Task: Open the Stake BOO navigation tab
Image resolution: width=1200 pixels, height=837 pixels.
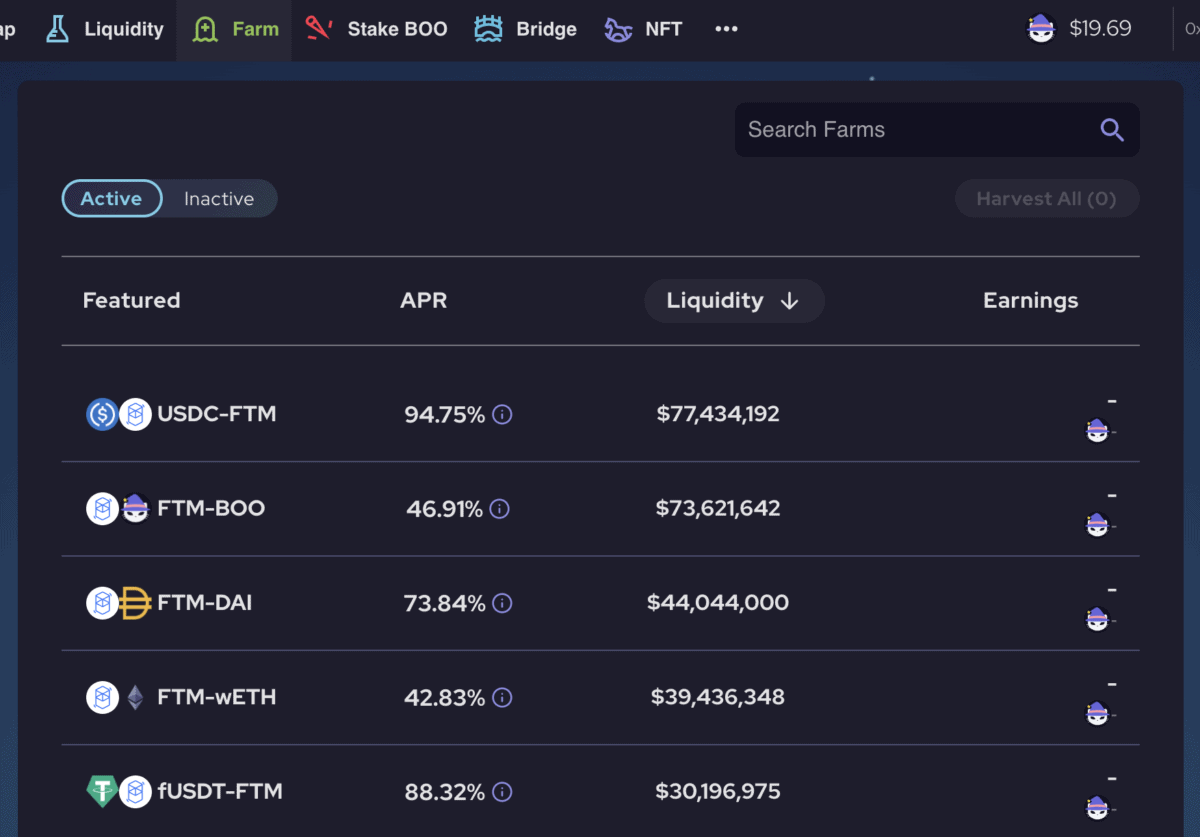Action: (x=376, y=29)
